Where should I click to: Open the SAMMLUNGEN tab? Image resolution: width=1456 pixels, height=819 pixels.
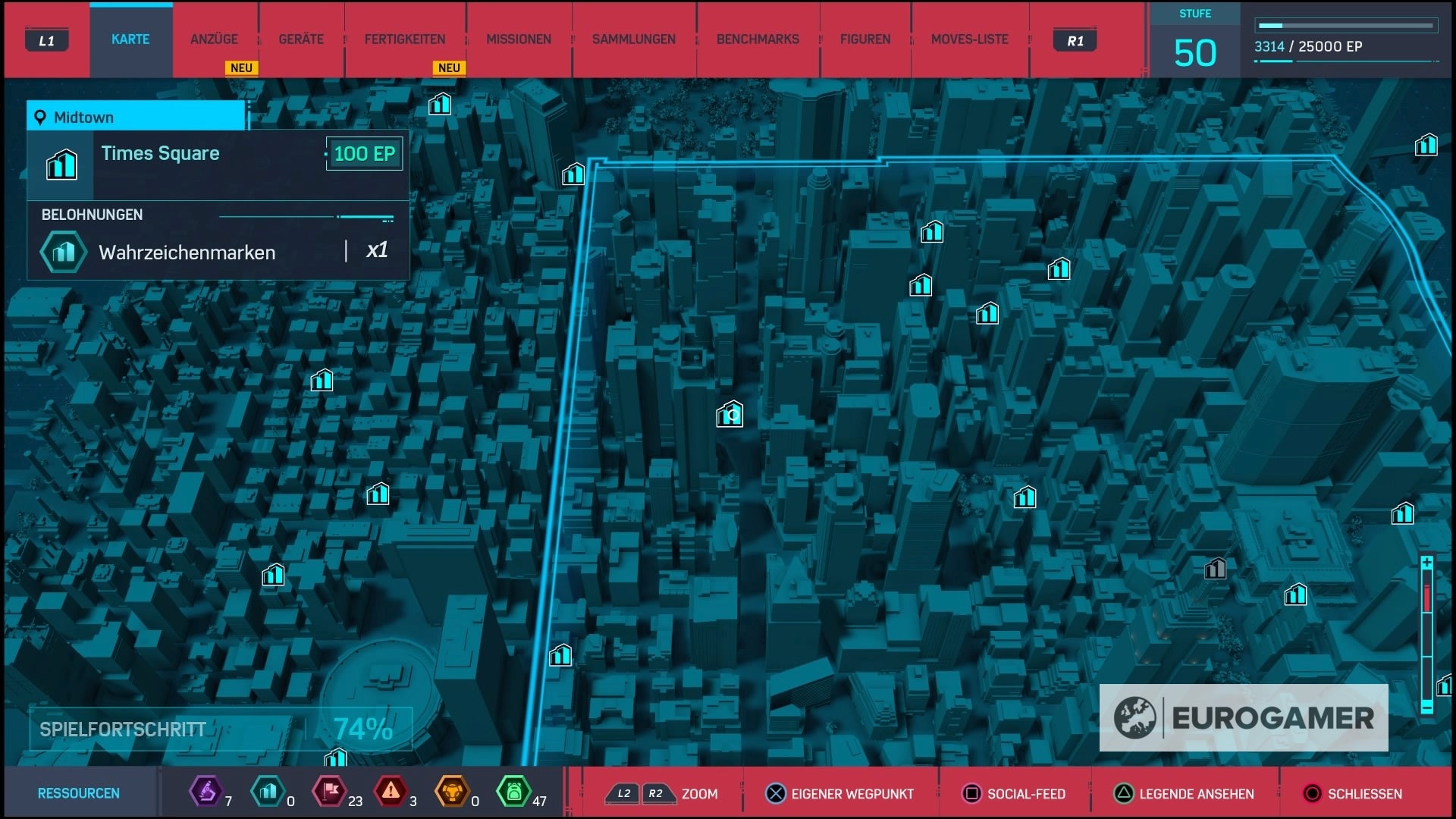pos(634,39)
